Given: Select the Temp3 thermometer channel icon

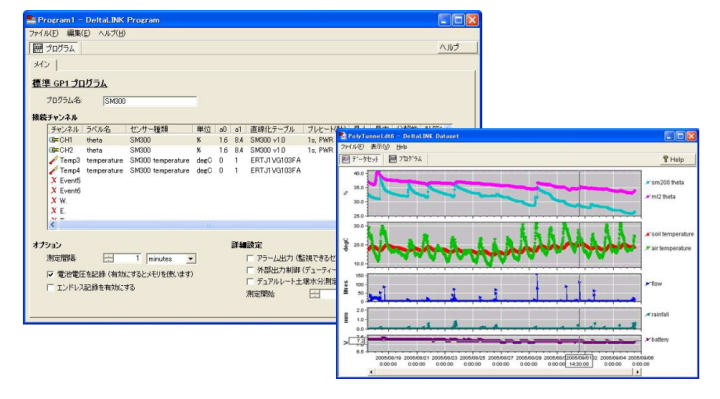Looking at the screenshot, I should [54, 160].
